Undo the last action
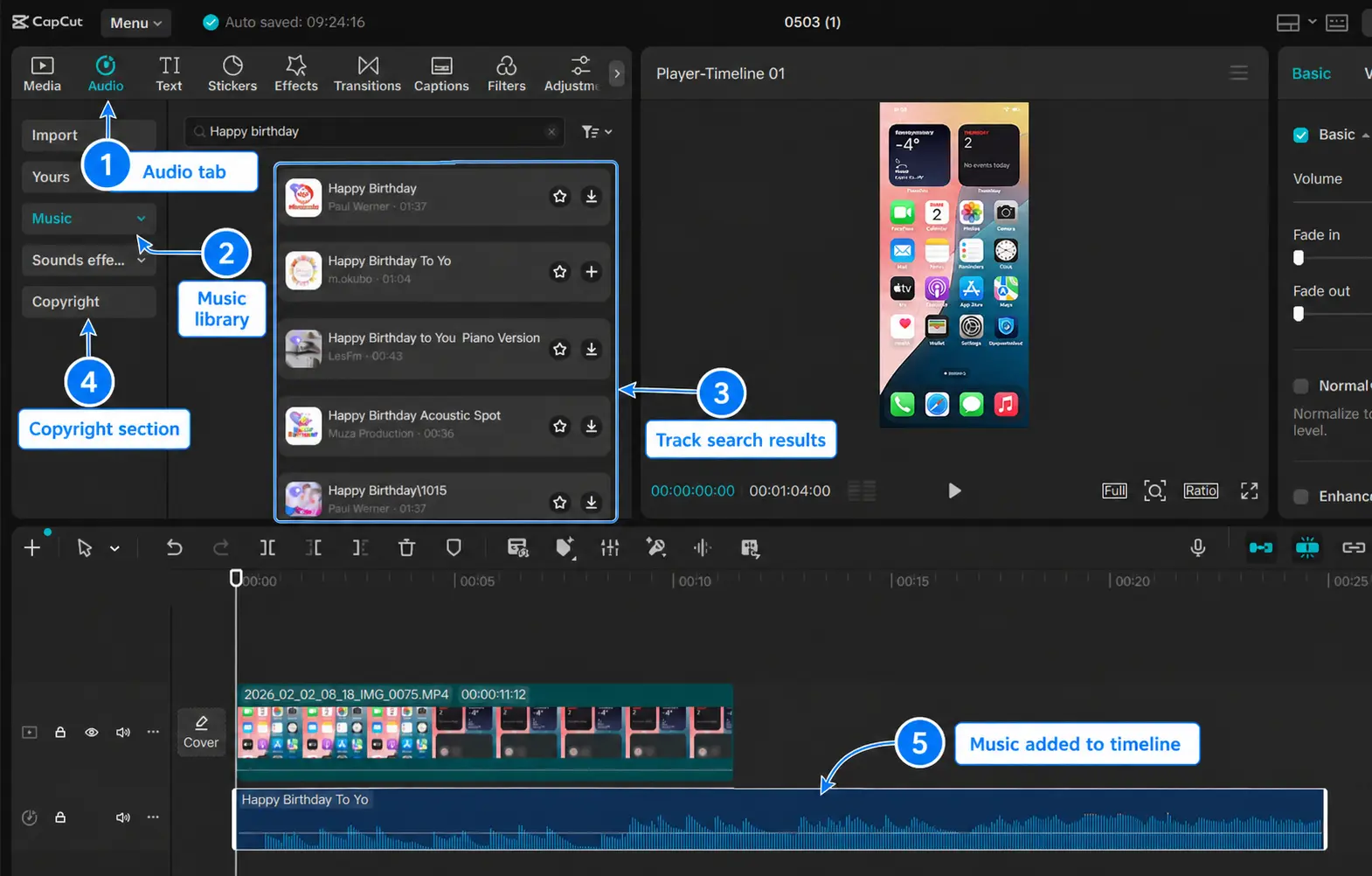Viewport: 1372px width, 876px height. coord(175,548)
